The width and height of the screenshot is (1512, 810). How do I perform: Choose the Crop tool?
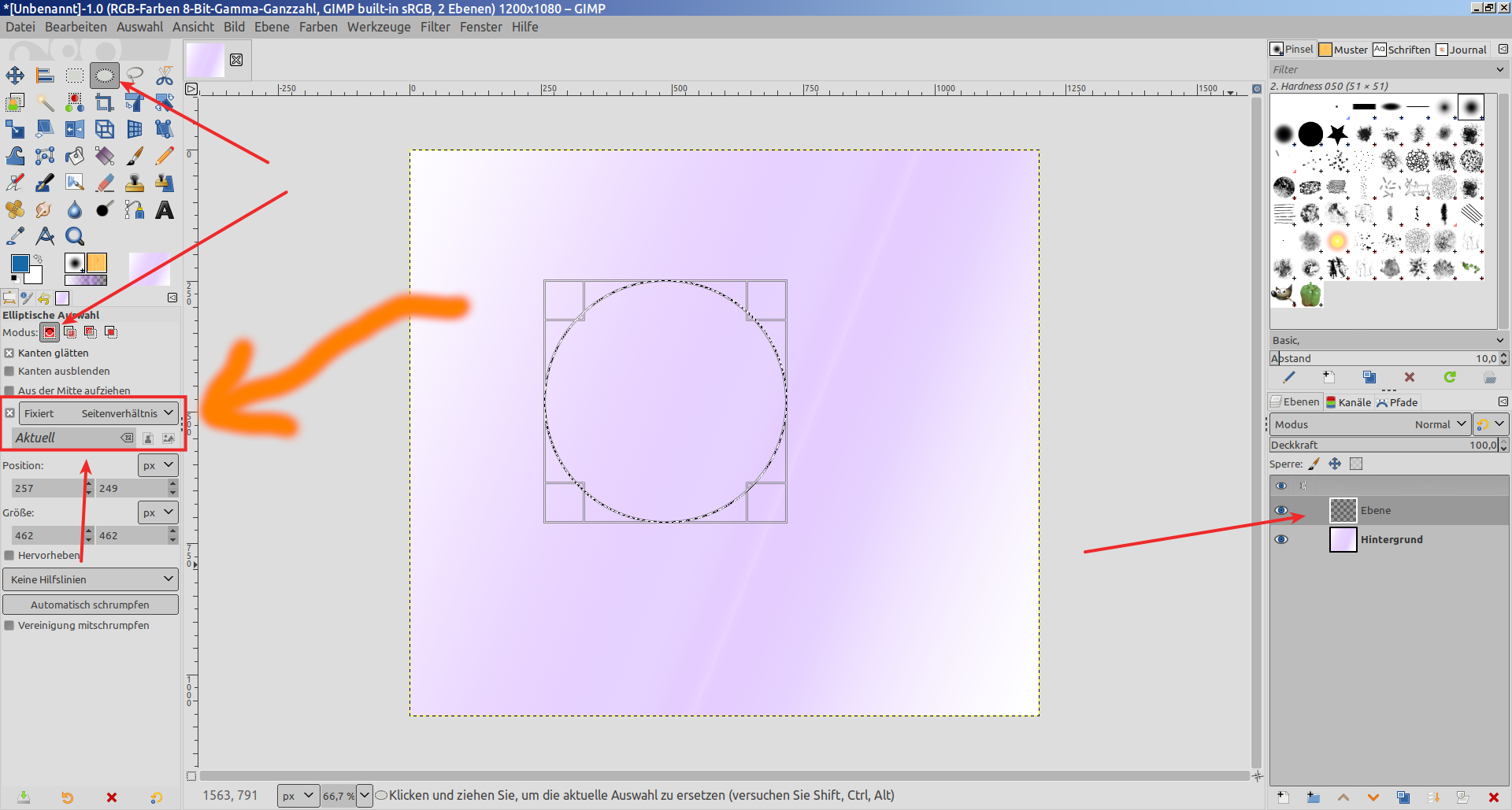click(x=104, y=102)
